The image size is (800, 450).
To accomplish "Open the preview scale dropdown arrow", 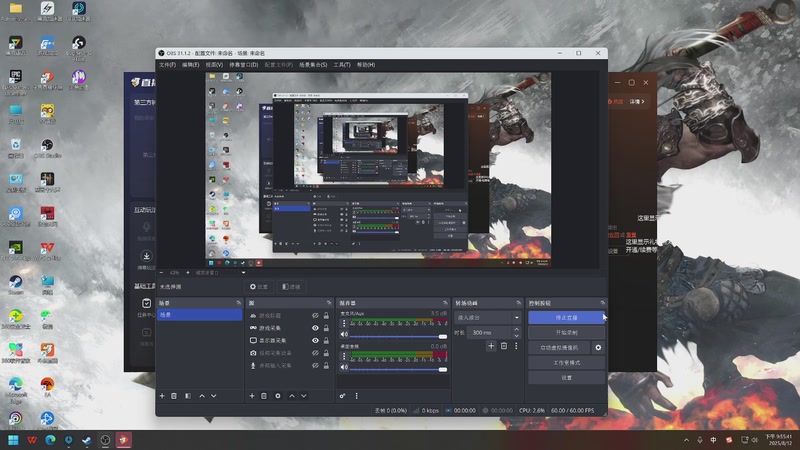I will (243, 273).
